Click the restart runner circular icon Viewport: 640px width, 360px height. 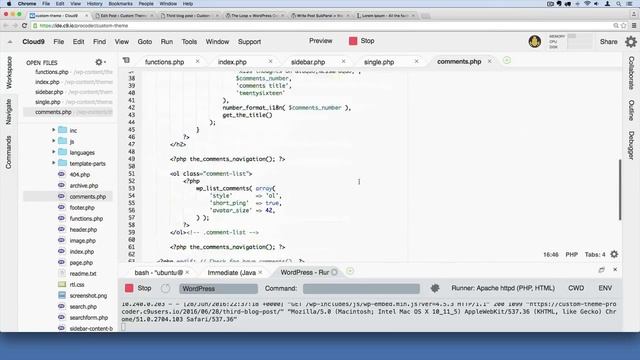tap(165, 288)
